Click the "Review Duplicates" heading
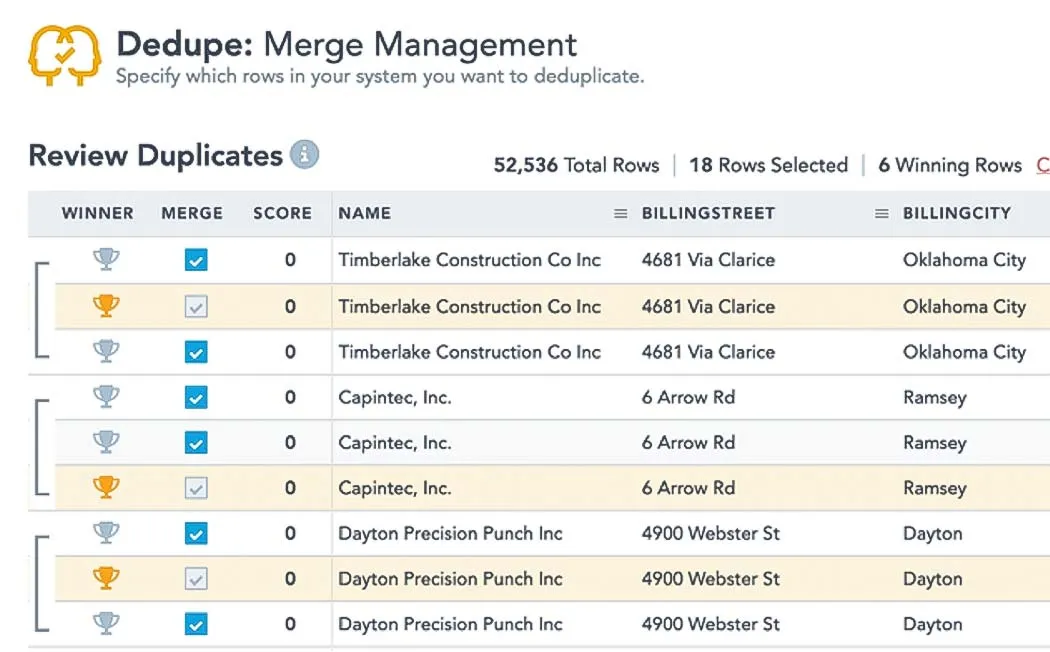 click(x=155, y=155)
